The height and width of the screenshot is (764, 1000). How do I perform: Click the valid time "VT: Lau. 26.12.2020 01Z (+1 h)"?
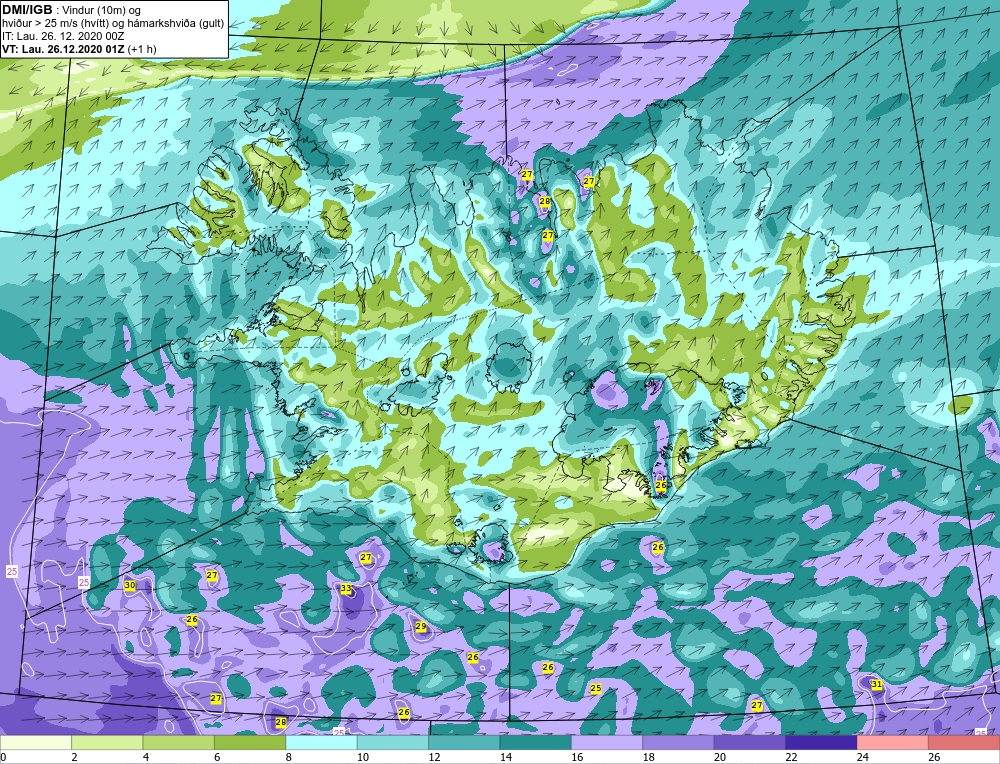point(78,48)
